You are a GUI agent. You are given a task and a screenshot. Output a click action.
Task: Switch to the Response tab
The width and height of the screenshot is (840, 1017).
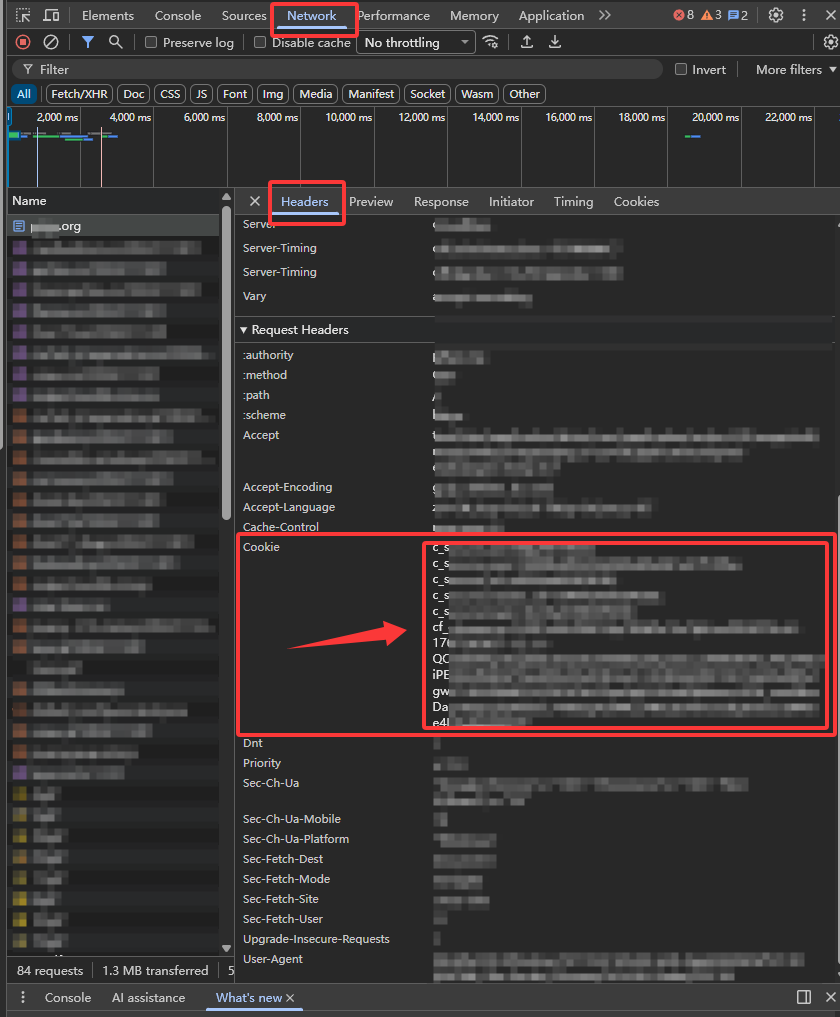(441, 202)
